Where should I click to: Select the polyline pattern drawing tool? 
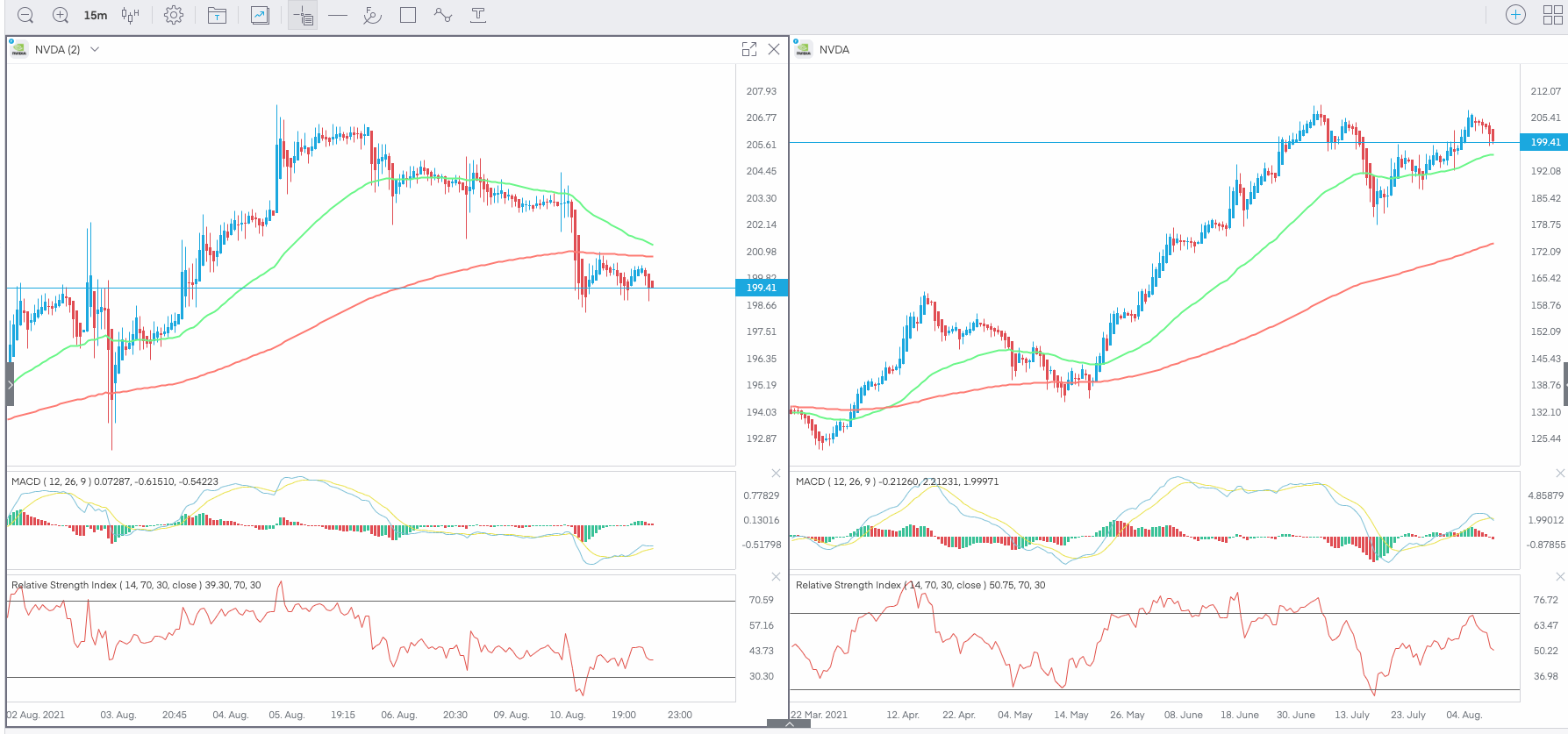(443, 15)
